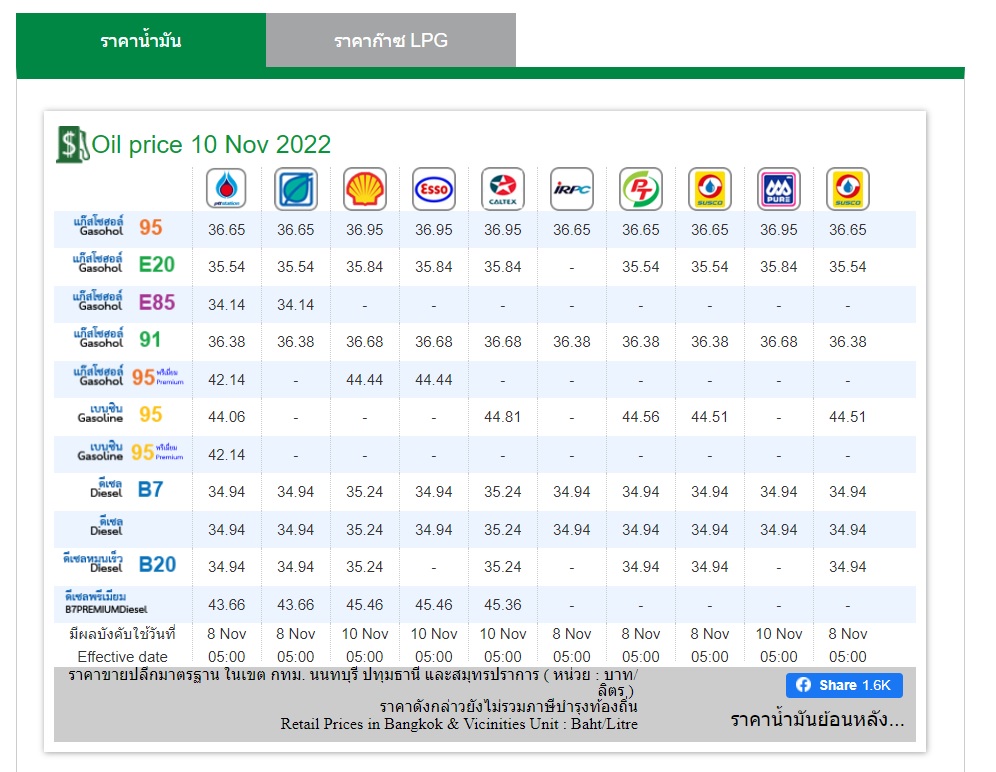Screen dimensions: 996x772
Task: Select the Esso 44.44 Gasohol 95 Premium price
Action: [434, 380]
